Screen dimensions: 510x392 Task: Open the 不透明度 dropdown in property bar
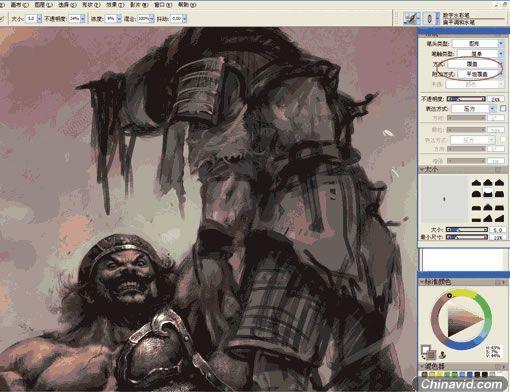(83, 19)
